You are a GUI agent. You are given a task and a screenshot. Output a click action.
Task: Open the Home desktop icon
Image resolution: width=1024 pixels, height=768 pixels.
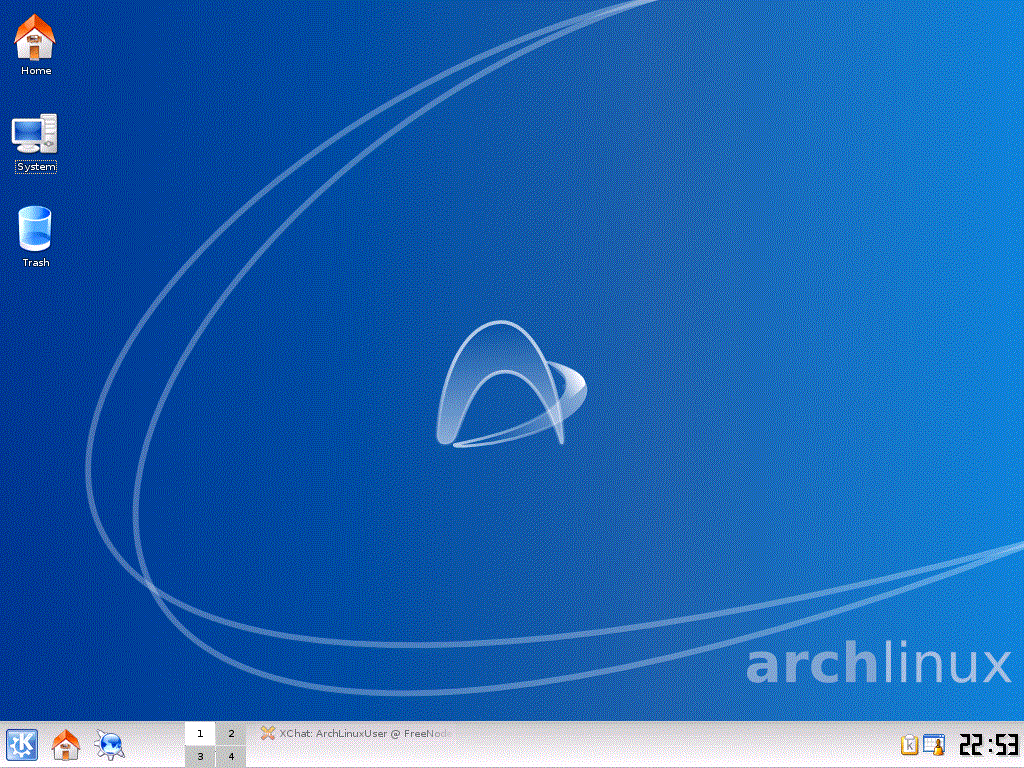[x=35, y=38]
